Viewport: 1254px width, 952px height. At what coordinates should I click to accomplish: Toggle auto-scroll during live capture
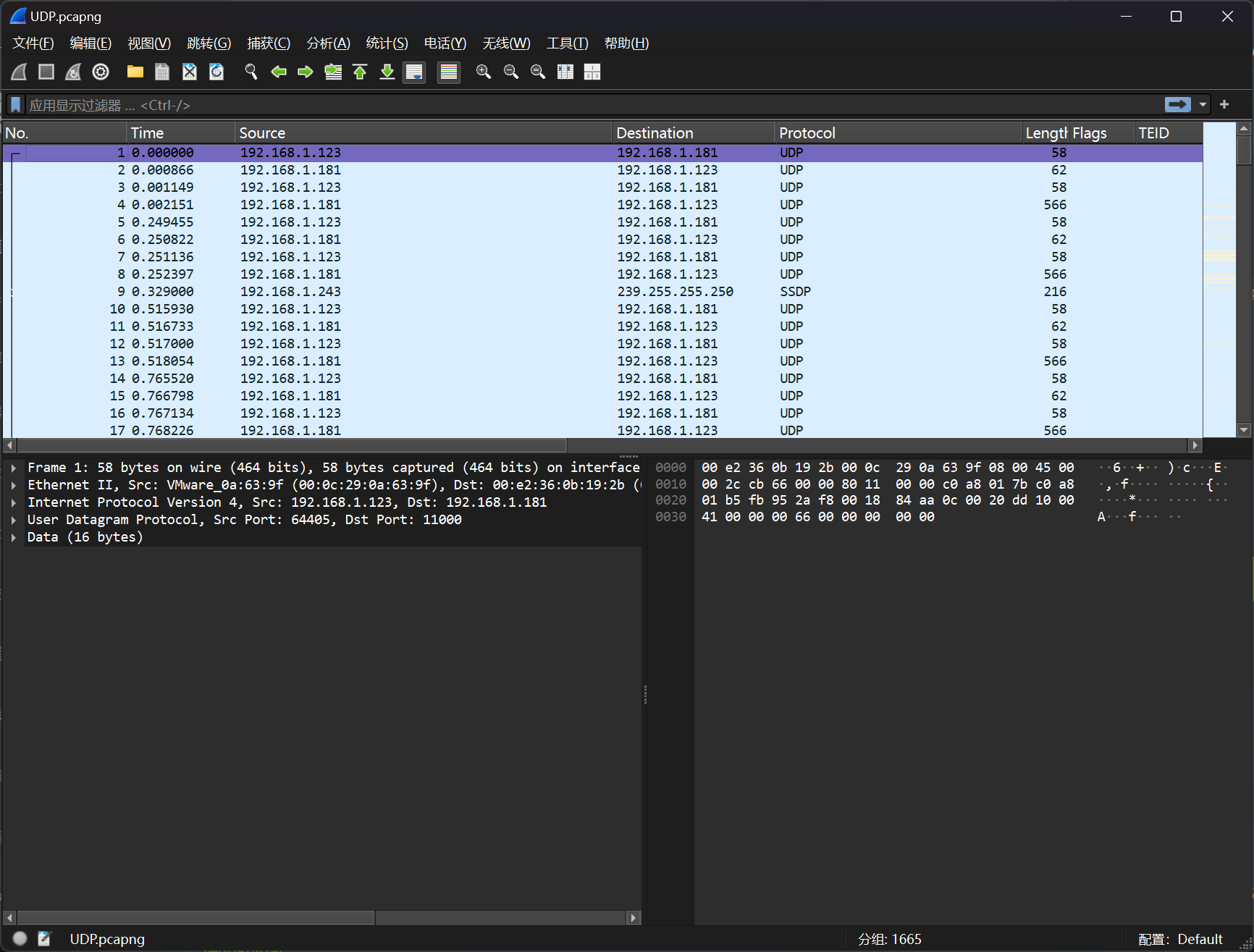click(x=414, y=72)
